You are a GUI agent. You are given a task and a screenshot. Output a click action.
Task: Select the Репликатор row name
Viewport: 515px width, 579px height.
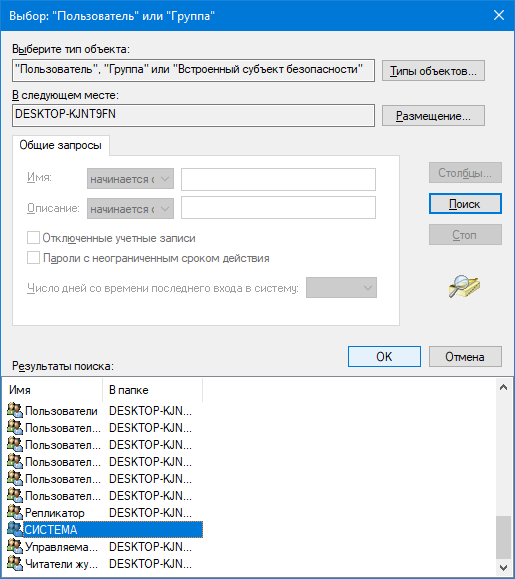pos(55,513)
